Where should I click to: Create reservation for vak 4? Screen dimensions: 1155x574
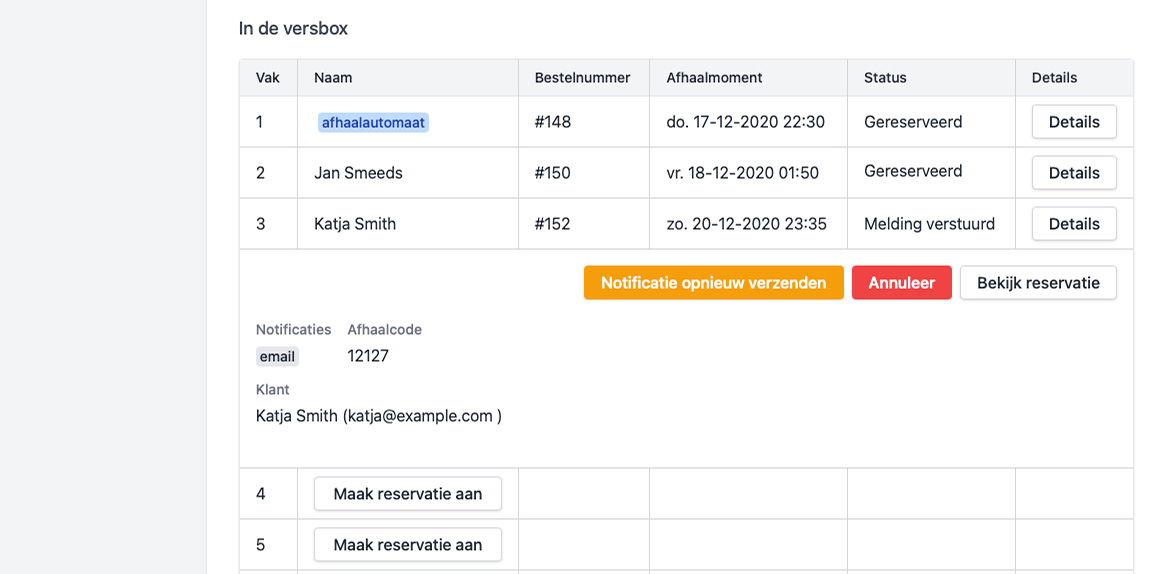[407, 494]
